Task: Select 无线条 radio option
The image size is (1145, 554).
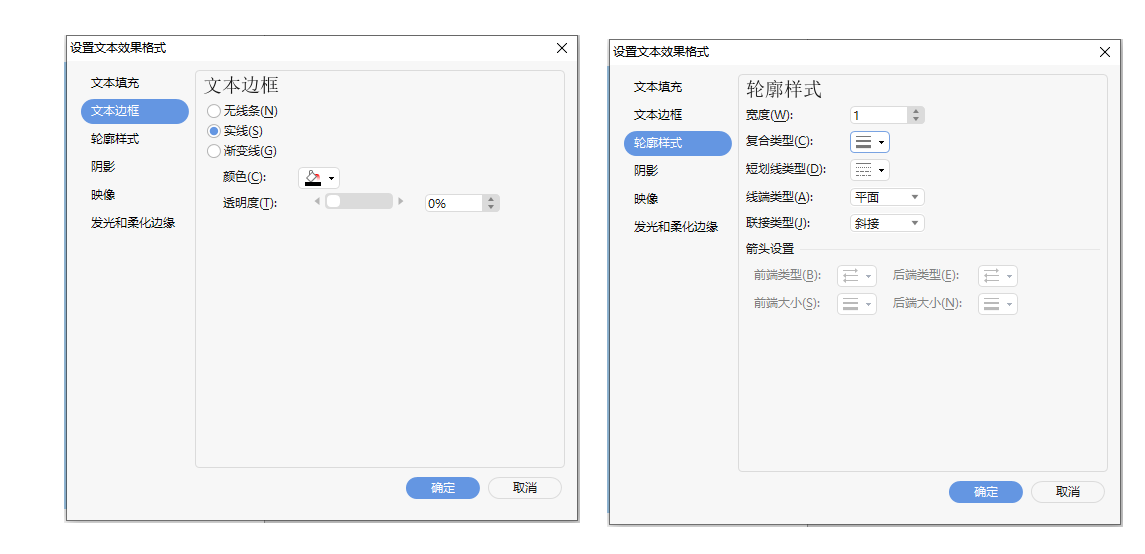Action: point(242,112)
